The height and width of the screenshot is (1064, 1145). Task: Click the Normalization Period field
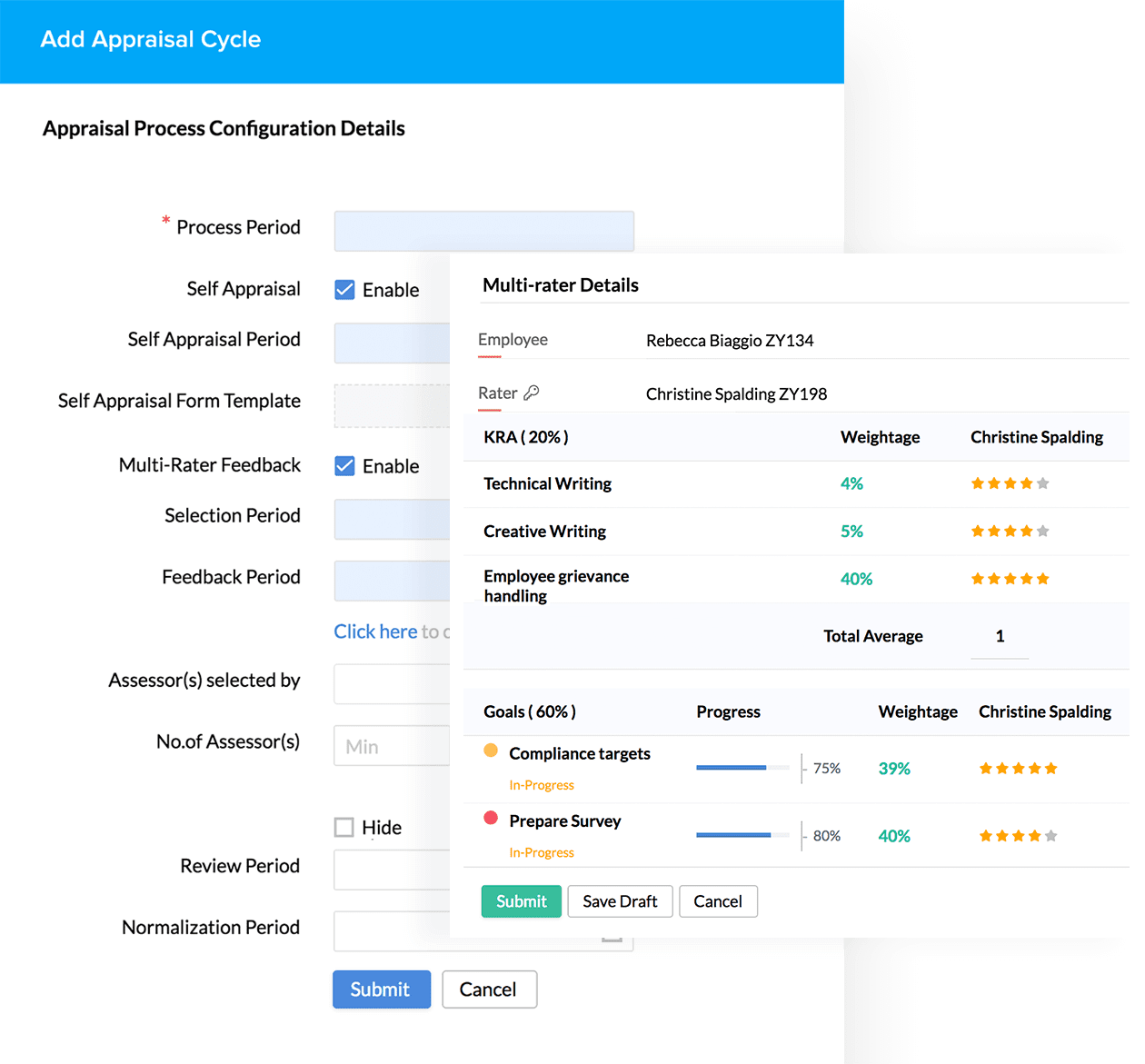coord(483,932)
